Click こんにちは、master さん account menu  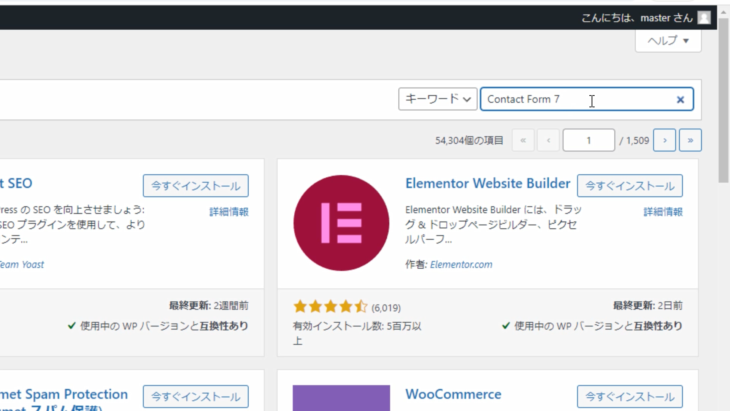(x=646, y=18)
